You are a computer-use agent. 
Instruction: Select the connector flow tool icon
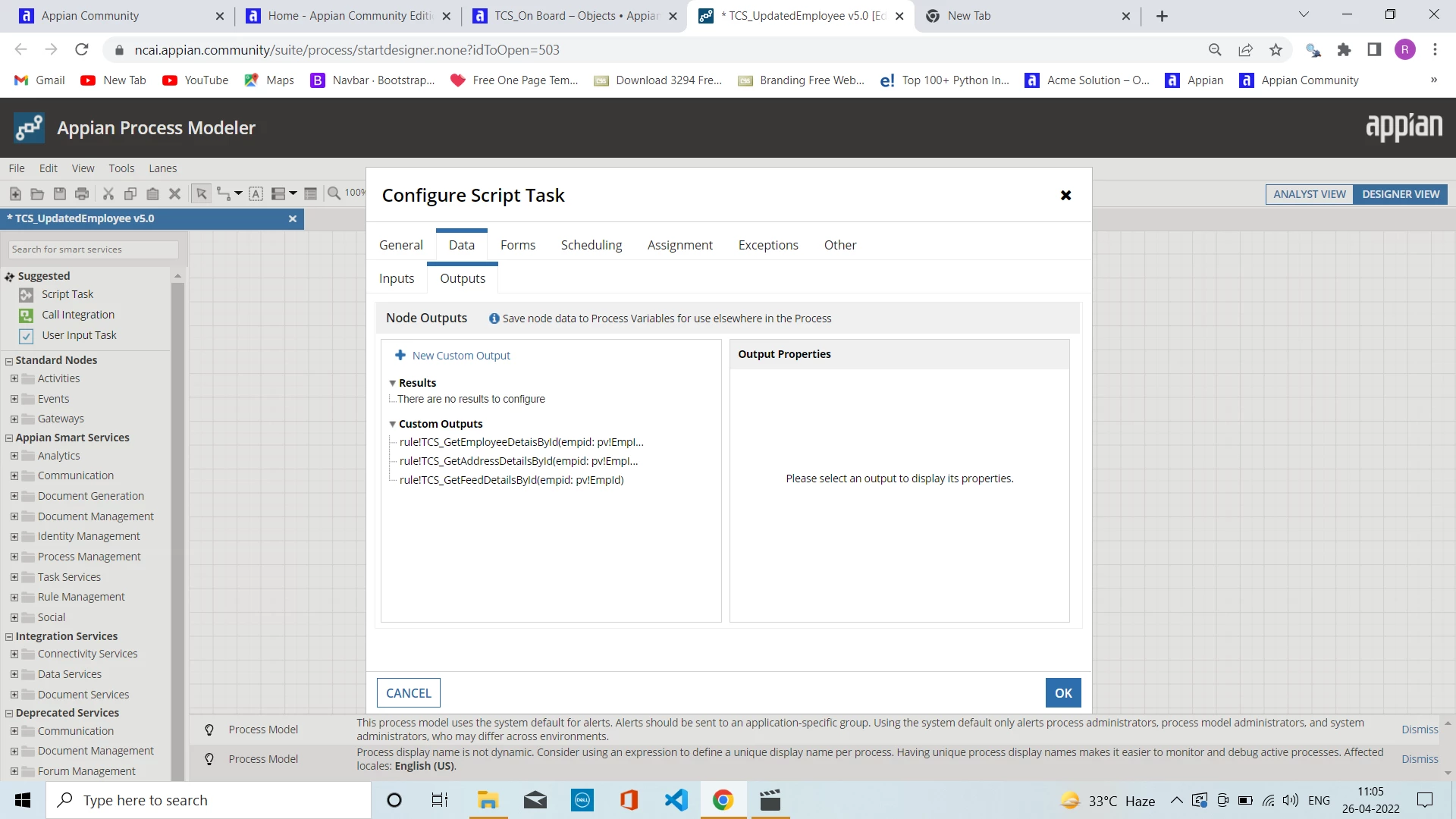tap(223, 194)
